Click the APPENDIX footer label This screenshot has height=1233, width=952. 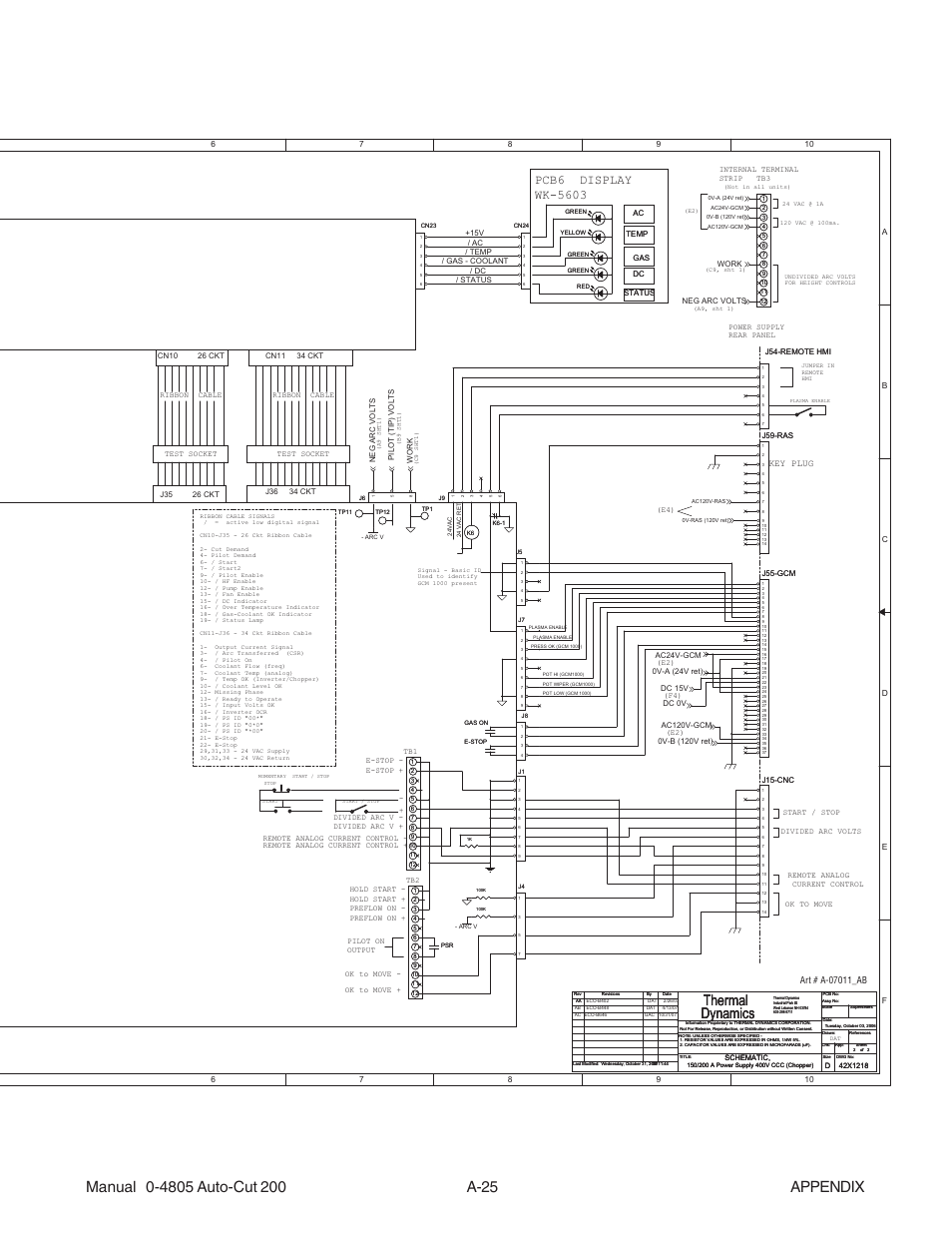coord(826,1186)
